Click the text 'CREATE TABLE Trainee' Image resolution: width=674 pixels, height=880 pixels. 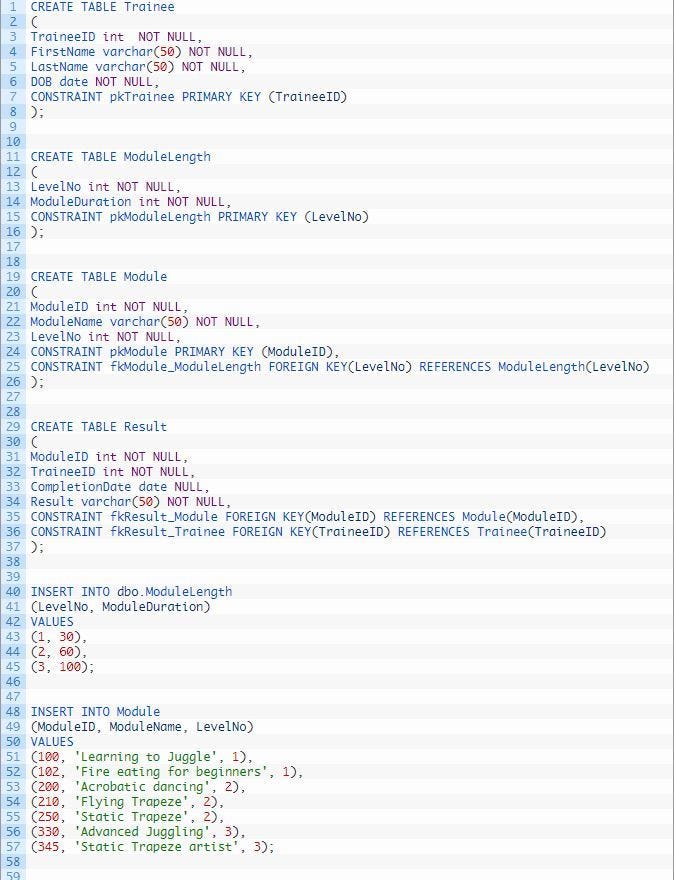102,7
